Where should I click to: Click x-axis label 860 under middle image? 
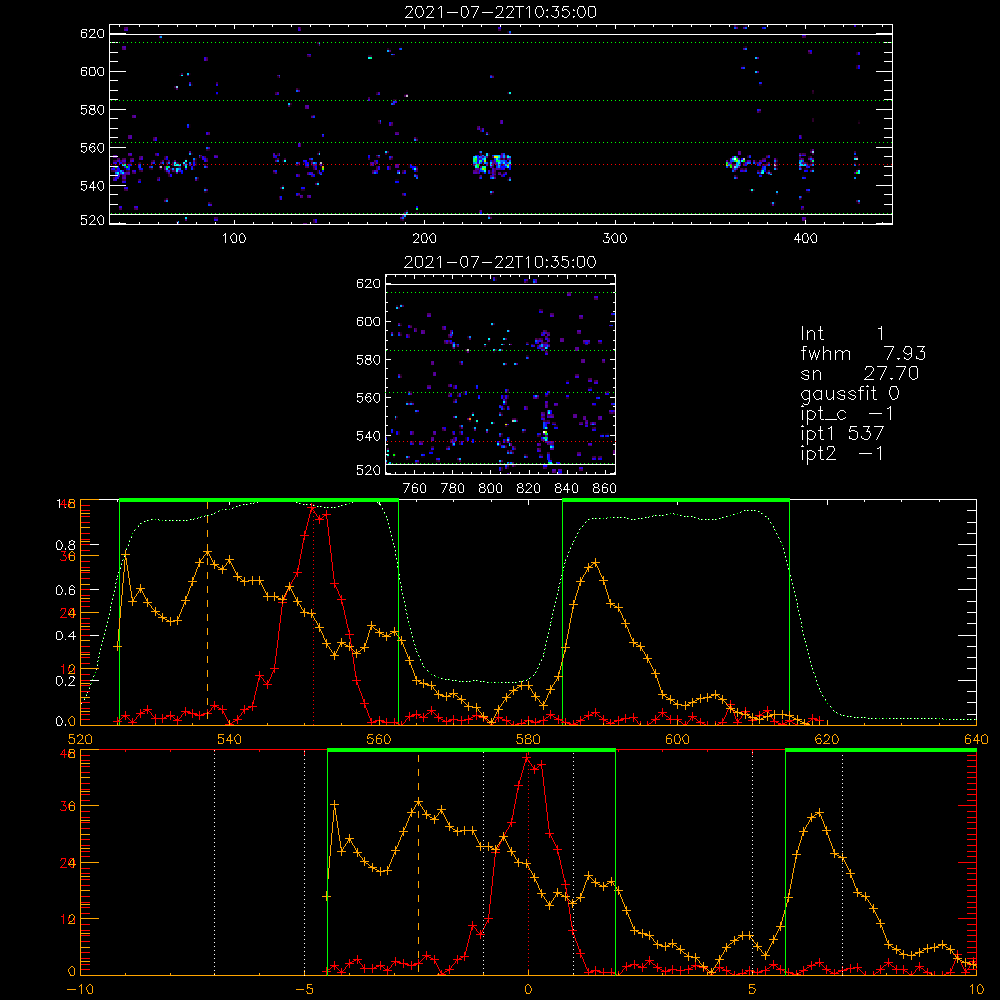click(605, 489)
